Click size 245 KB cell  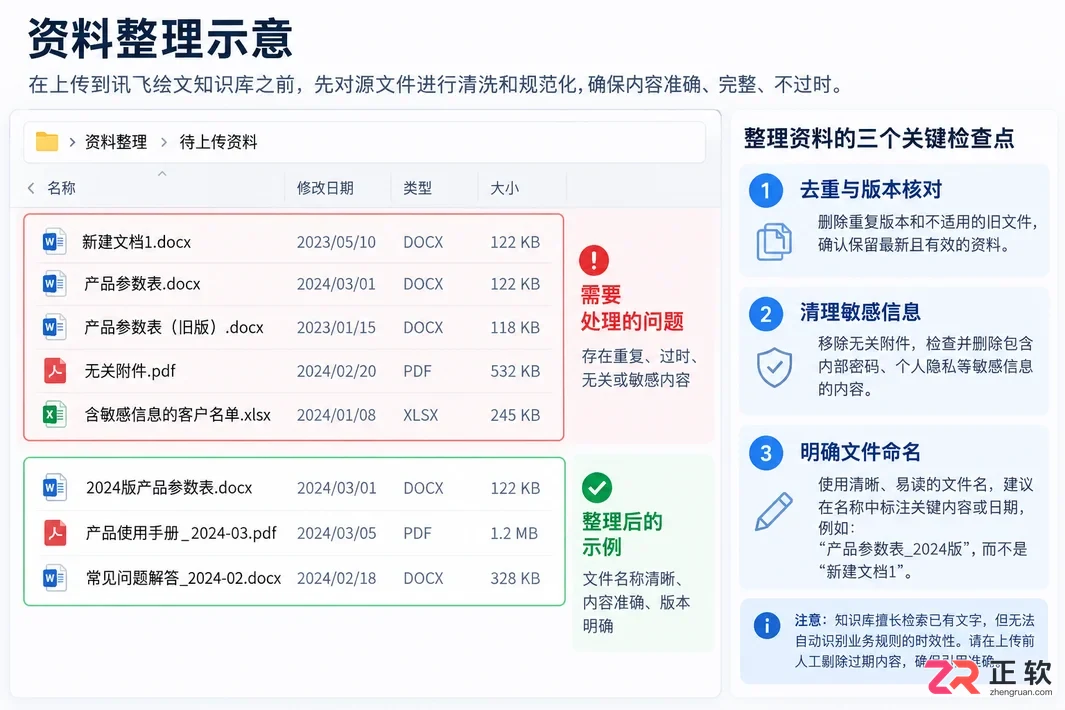pos(515,414)
